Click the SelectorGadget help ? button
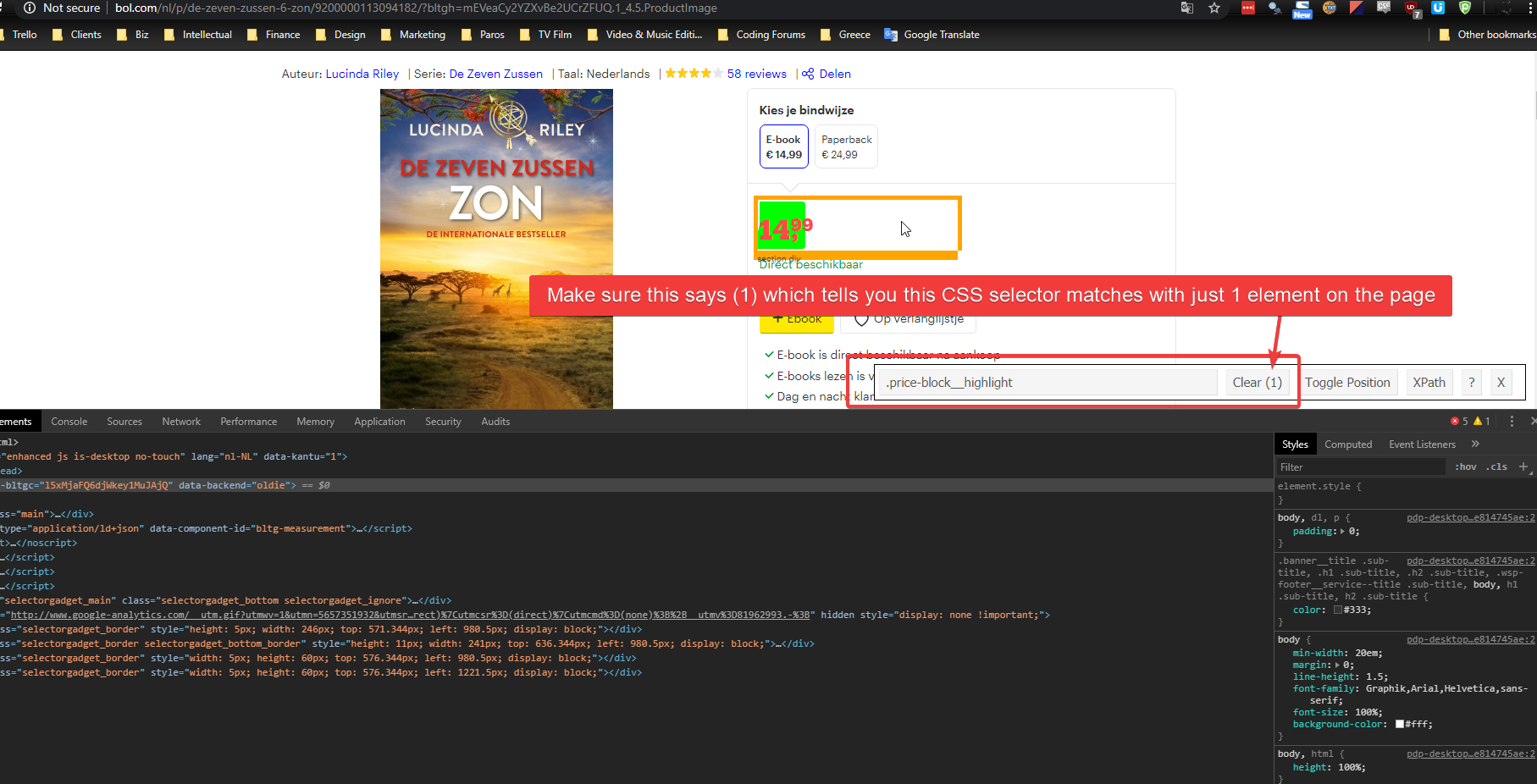The image size is (1537, 784). pos(1472,383)
